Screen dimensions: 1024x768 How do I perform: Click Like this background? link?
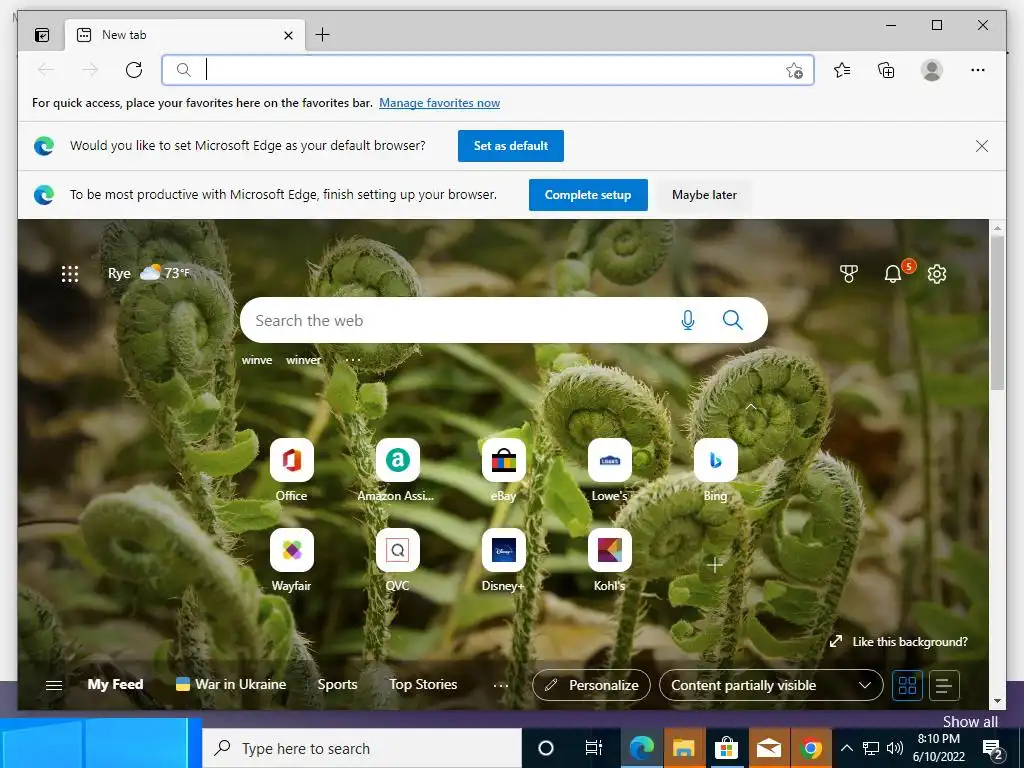tap(899, 642)
